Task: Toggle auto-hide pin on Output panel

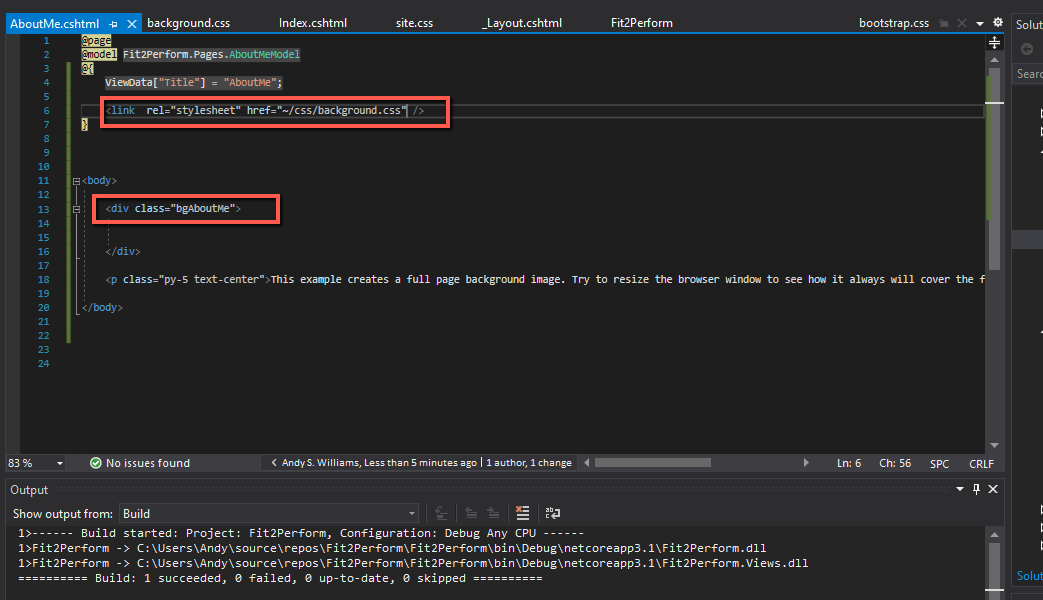Action: point(976,490)
